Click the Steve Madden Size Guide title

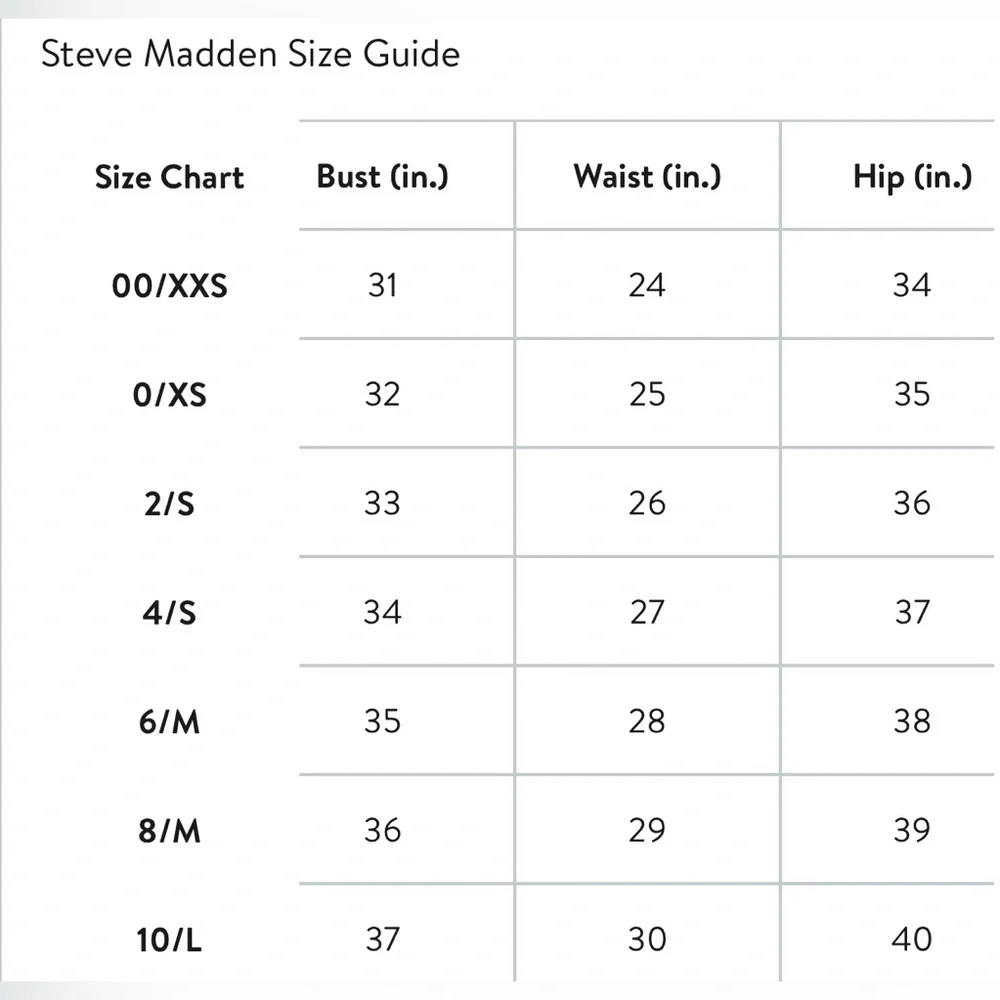point(250,54)
